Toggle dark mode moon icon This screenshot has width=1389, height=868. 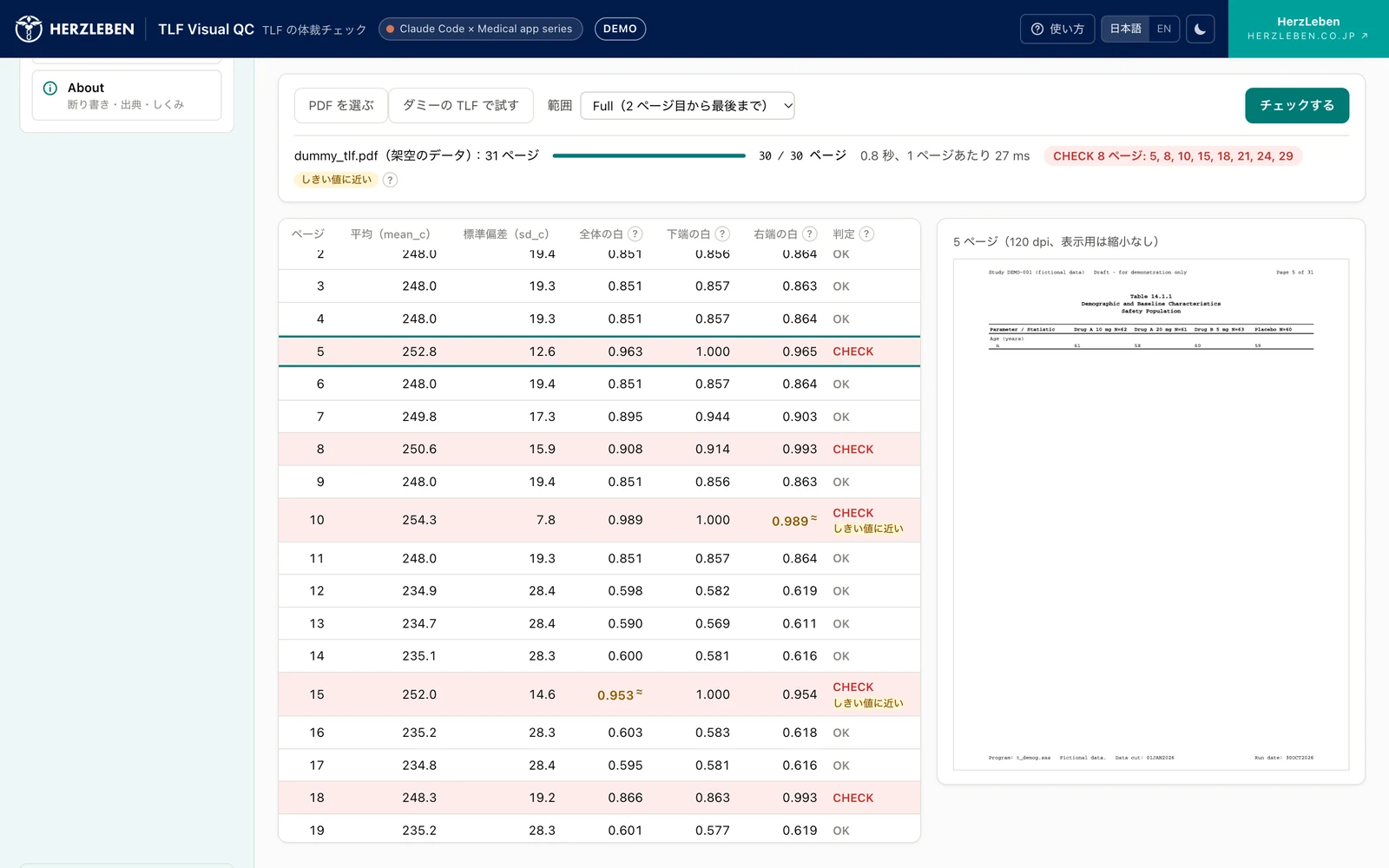pyautogui.click(x=1200, y=29)
